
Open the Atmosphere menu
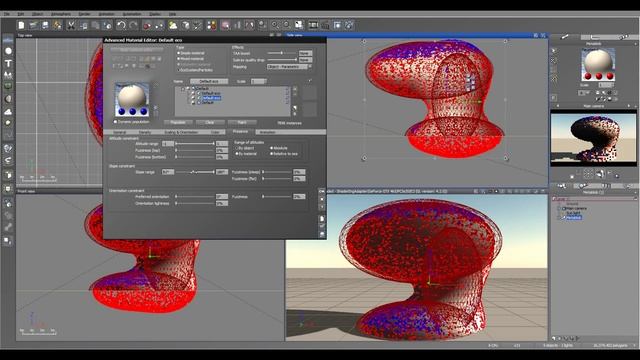tap(61, 14)
